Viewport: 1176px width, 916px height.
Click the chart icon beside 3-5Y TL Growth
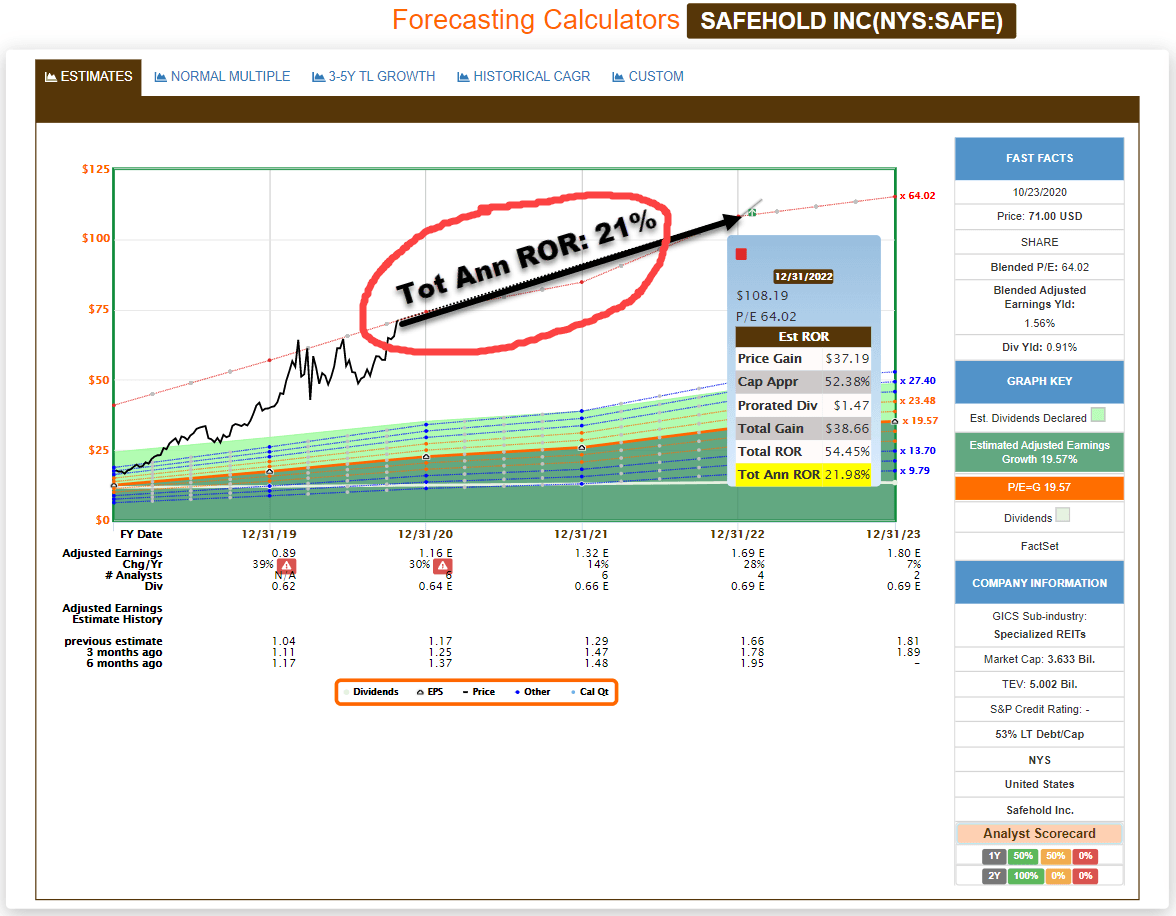(x=318, y=77)
